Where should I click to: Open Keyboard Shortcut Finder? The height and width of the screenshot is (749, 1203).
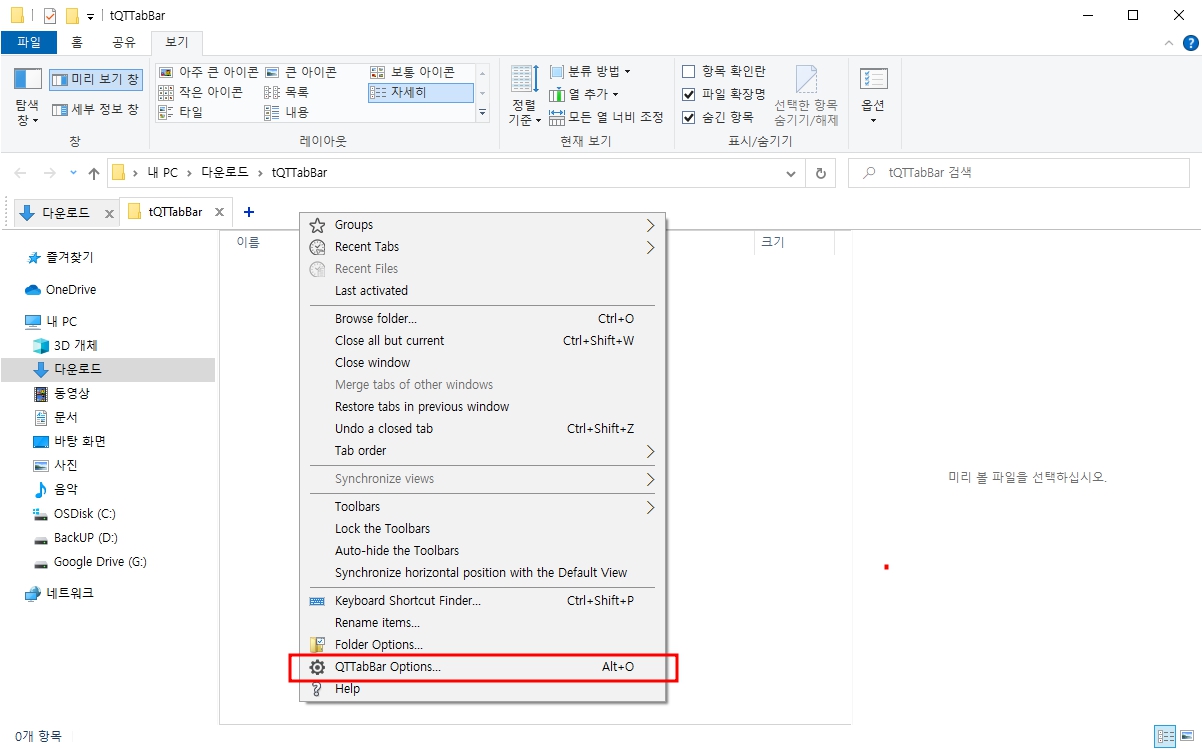[x=483, y=601]
